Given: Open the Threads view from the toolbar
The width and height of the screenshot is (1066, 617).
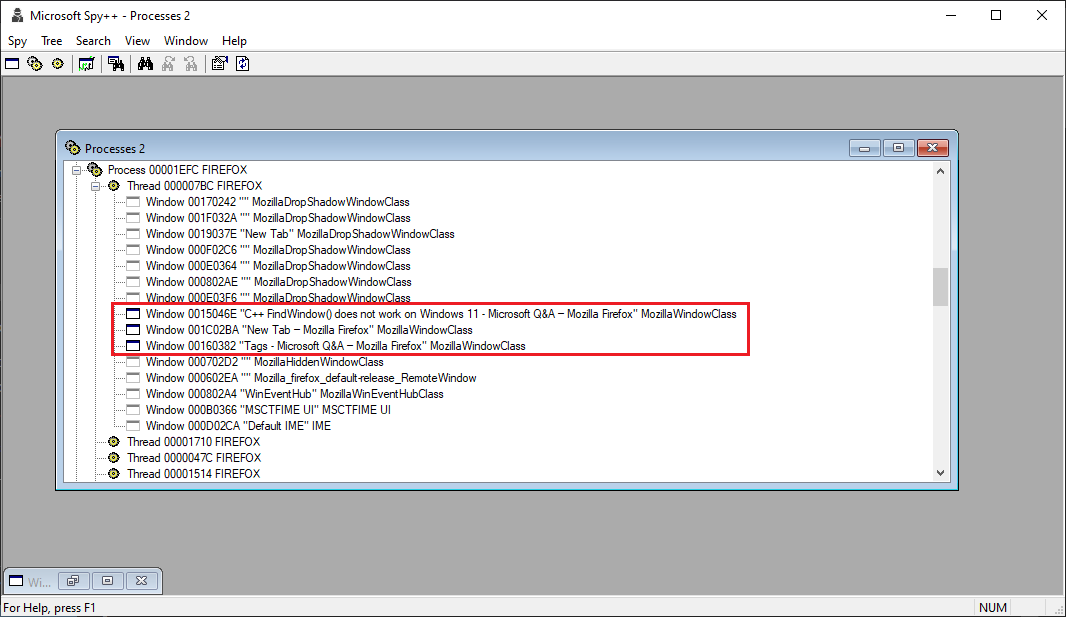Looking at the screenshot, I should tap(57, 63).
